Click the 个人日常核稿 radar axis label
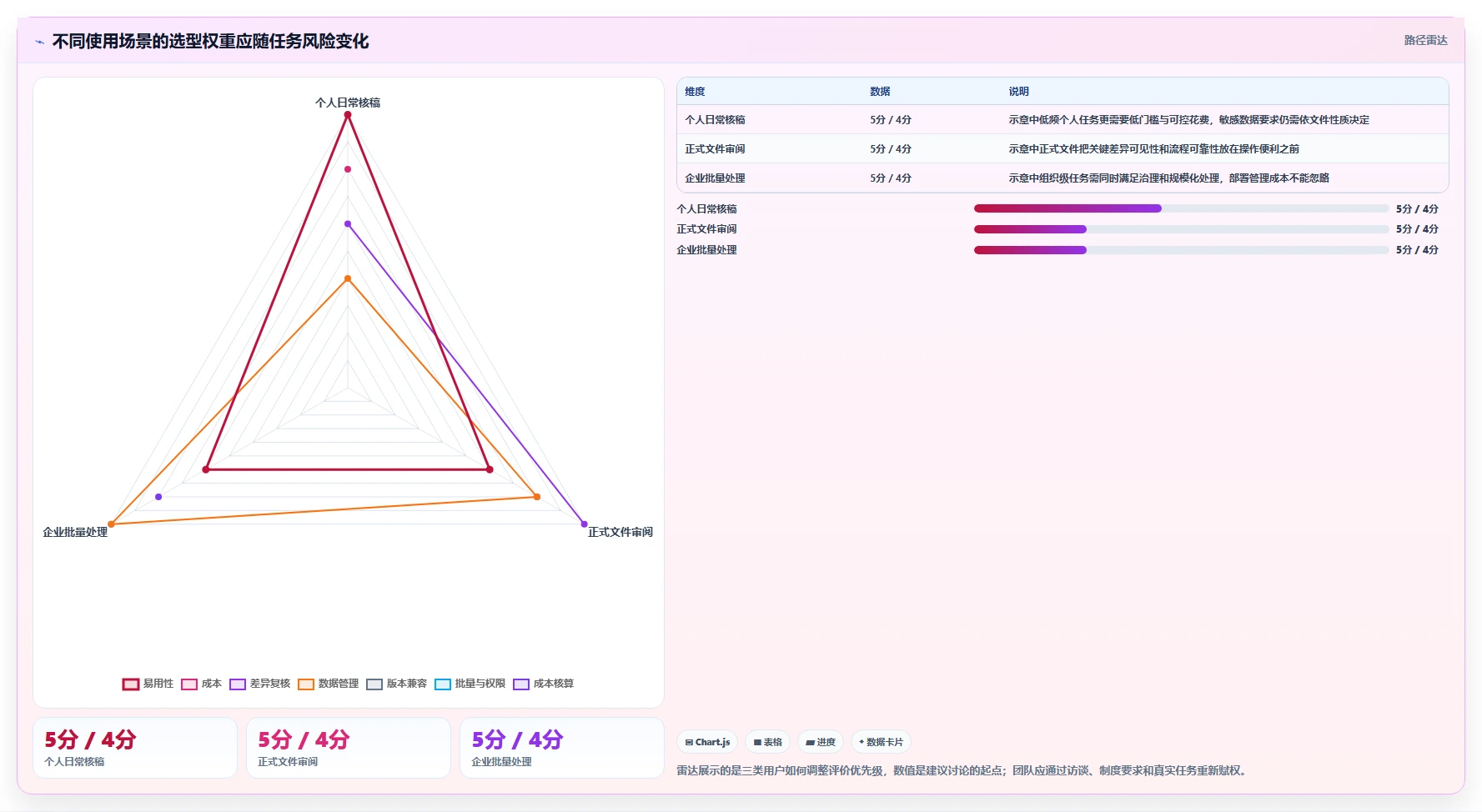Image resolution: width=1482 pixels, height=812 pixels. point(348,103)
